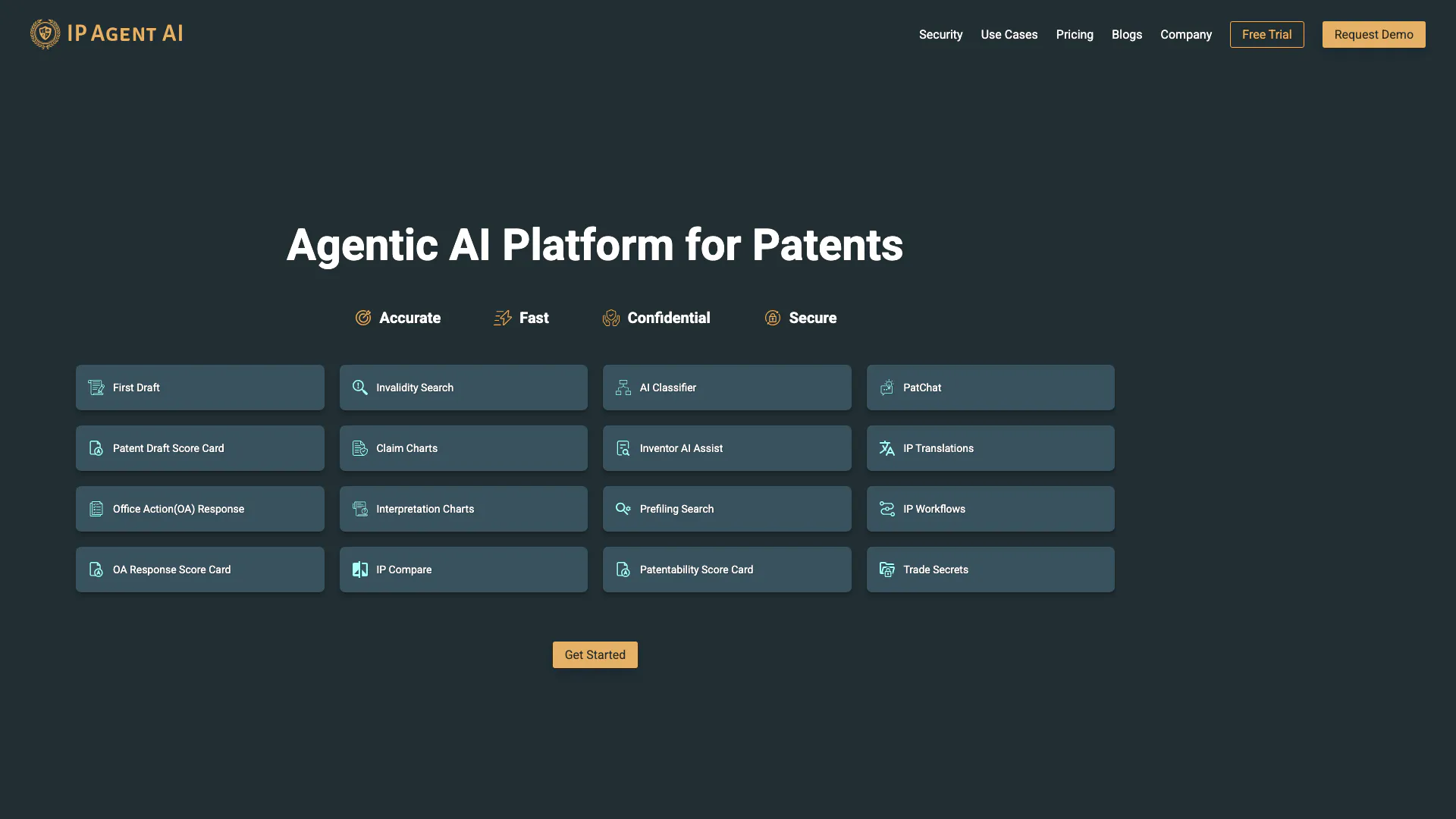Go to the Pricing page

point(1075,35)
